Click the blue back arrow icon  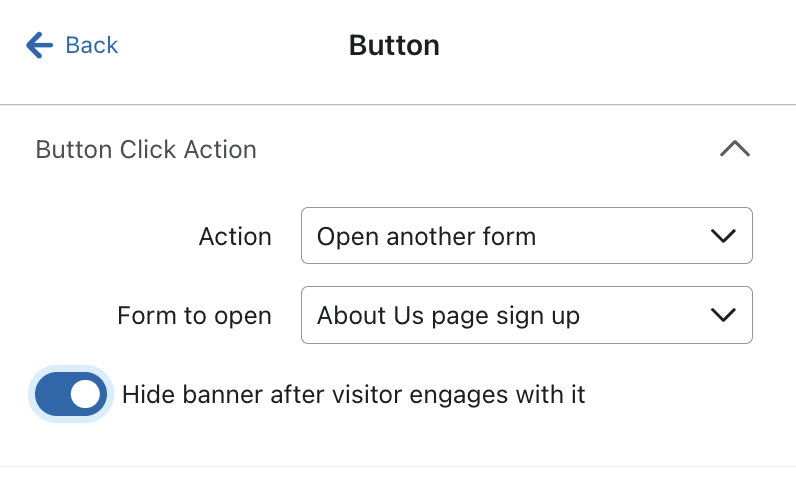coord(39,45)
